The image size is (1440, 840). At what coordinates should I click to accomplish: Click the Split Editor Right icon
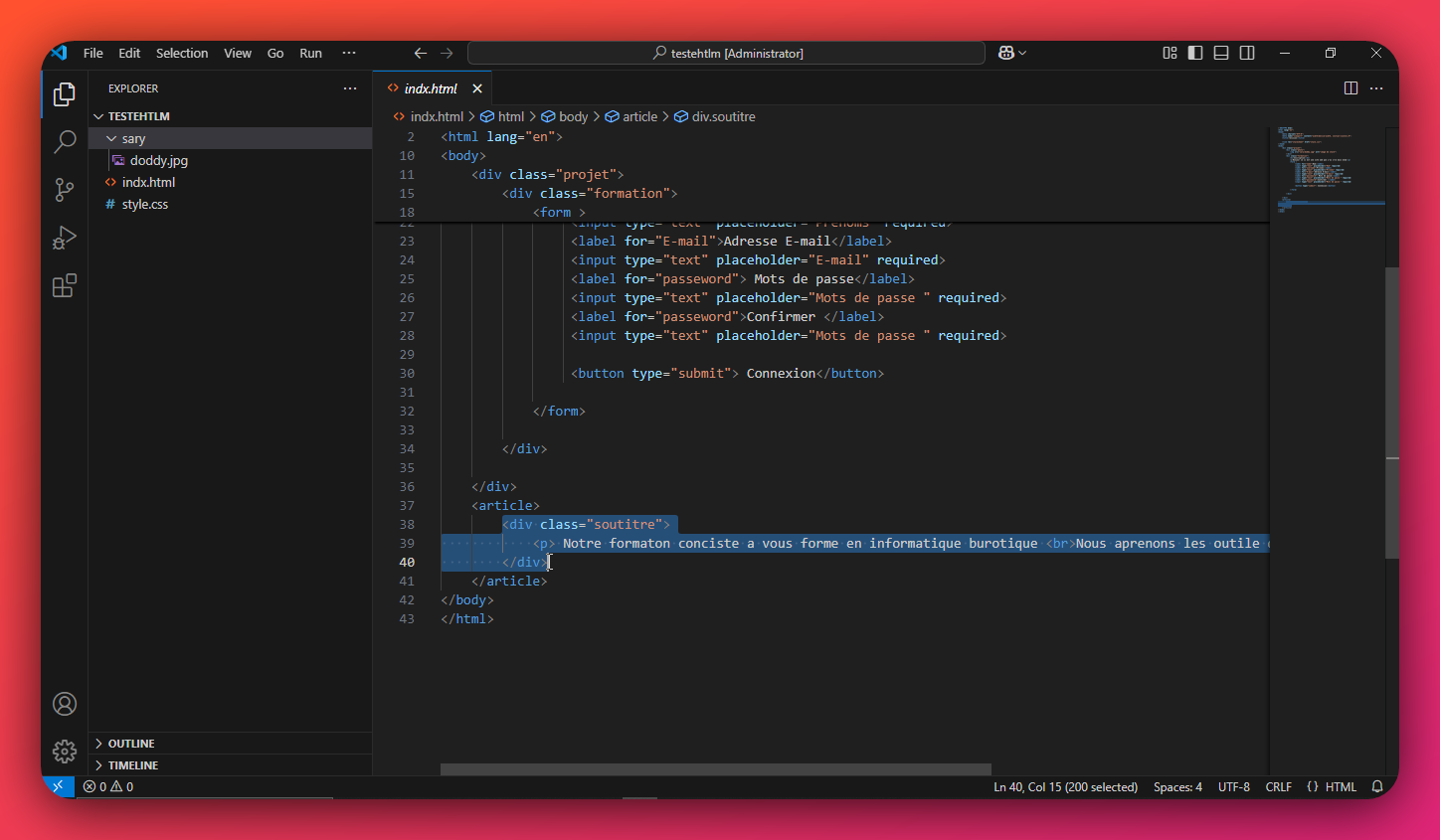pos(1350,88)
